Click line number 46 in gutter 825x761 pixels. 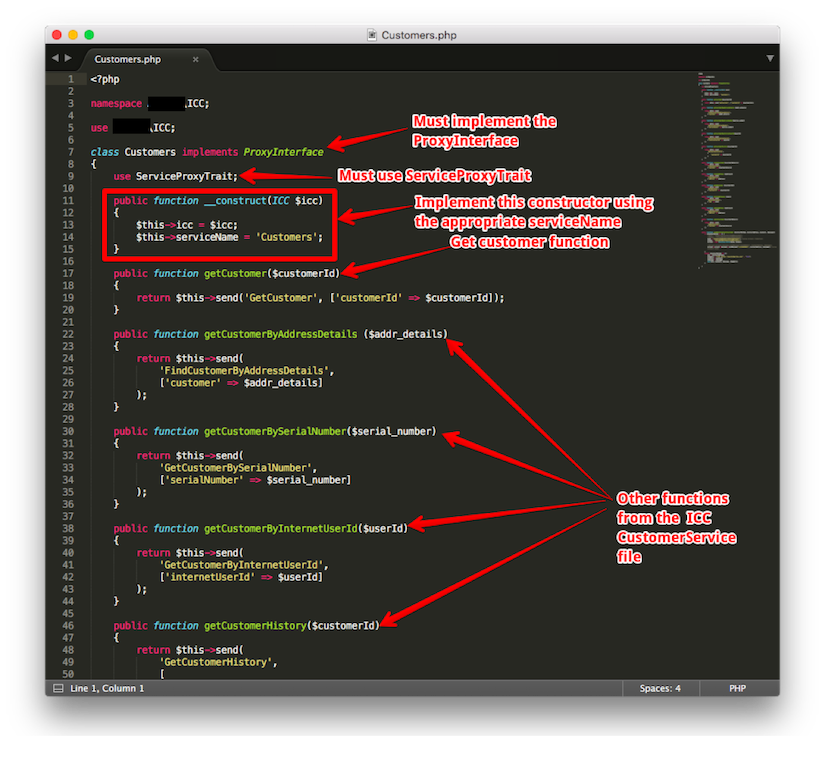68,626
